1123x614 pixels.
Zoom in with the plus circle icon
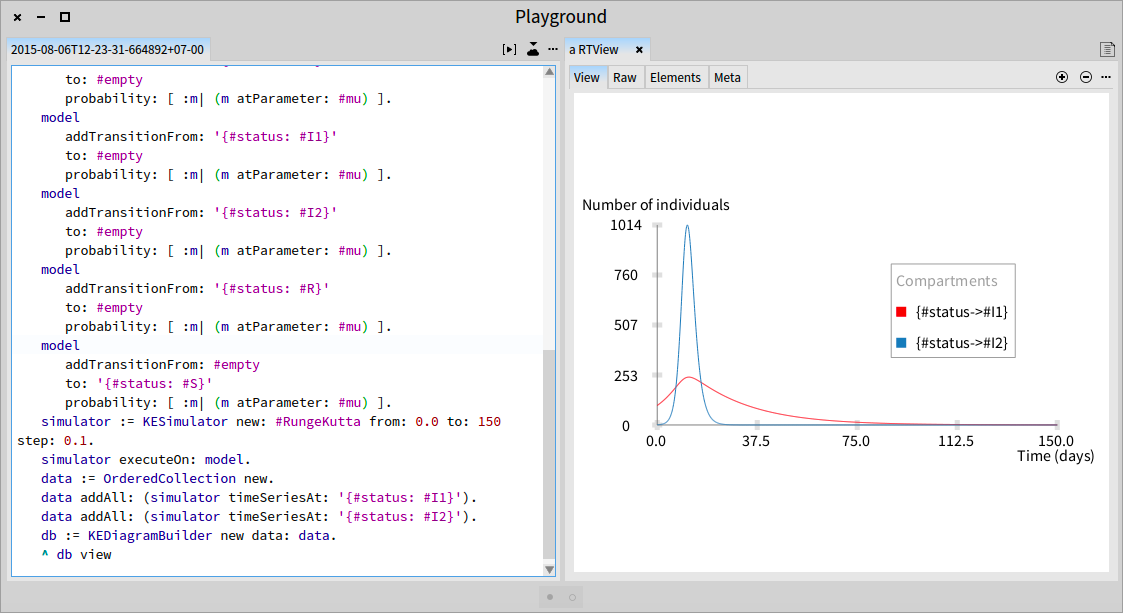pyautogui.click(x=1062, y=77)
